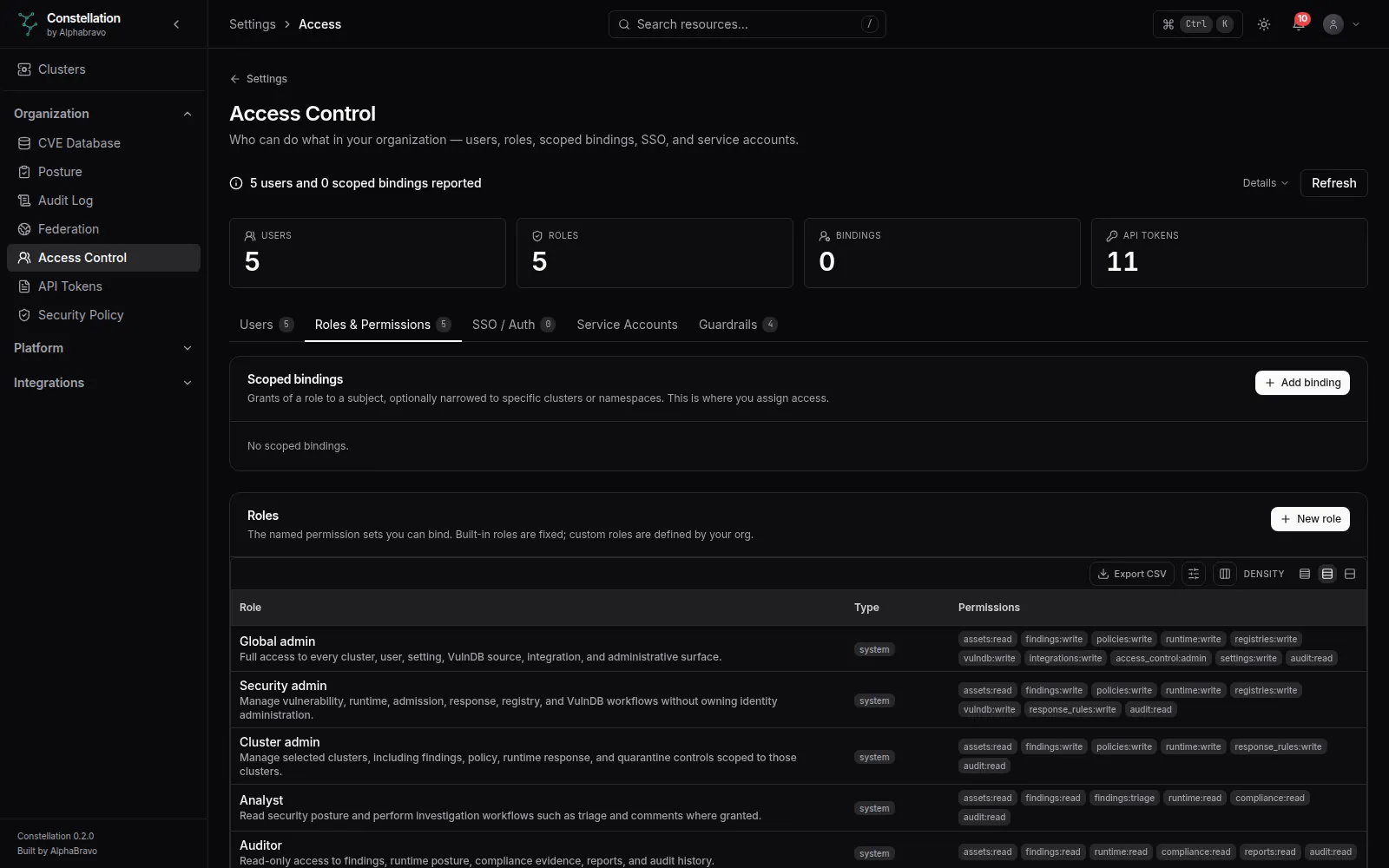Screen dimensions: 1389x868
Task: Export the roles table as CSV
Action: (x=1132, y=574)
